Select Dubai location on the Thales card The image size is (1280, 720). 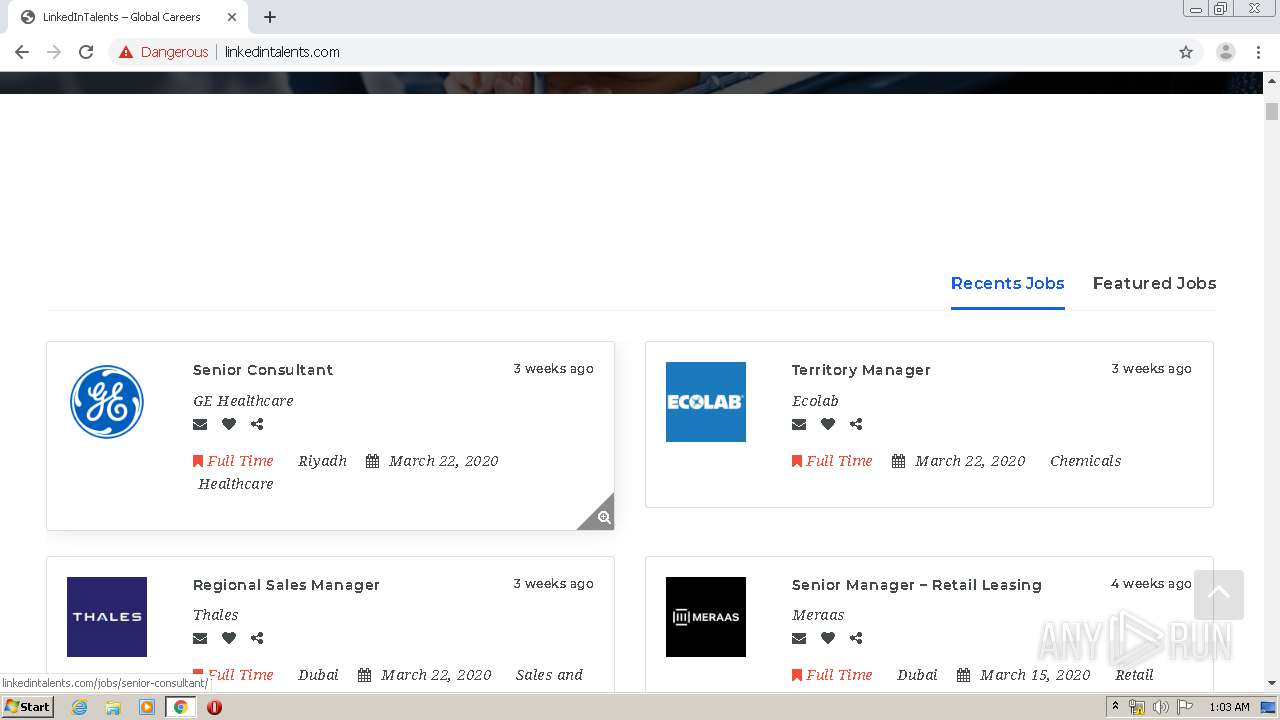pos(318,675)
